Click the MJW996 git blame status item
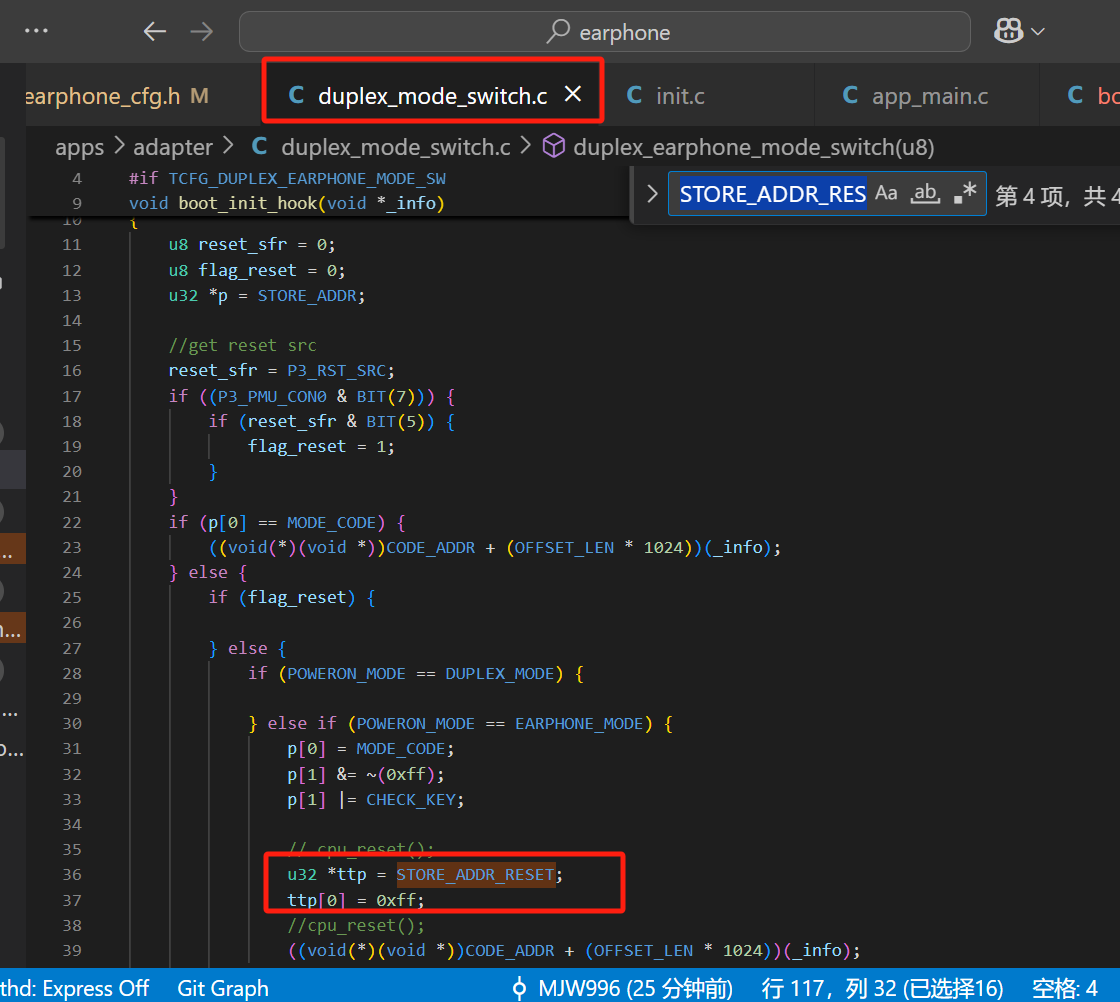The width and height of the screenshot is (1120, 1002). (635, 988)
